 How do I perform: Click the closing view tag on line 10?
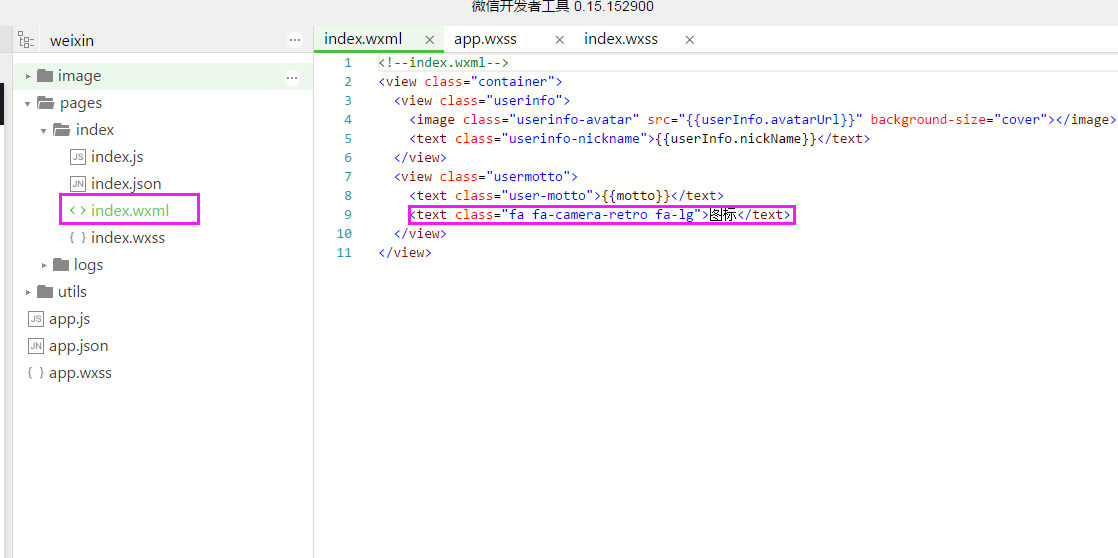pos(420,233)
